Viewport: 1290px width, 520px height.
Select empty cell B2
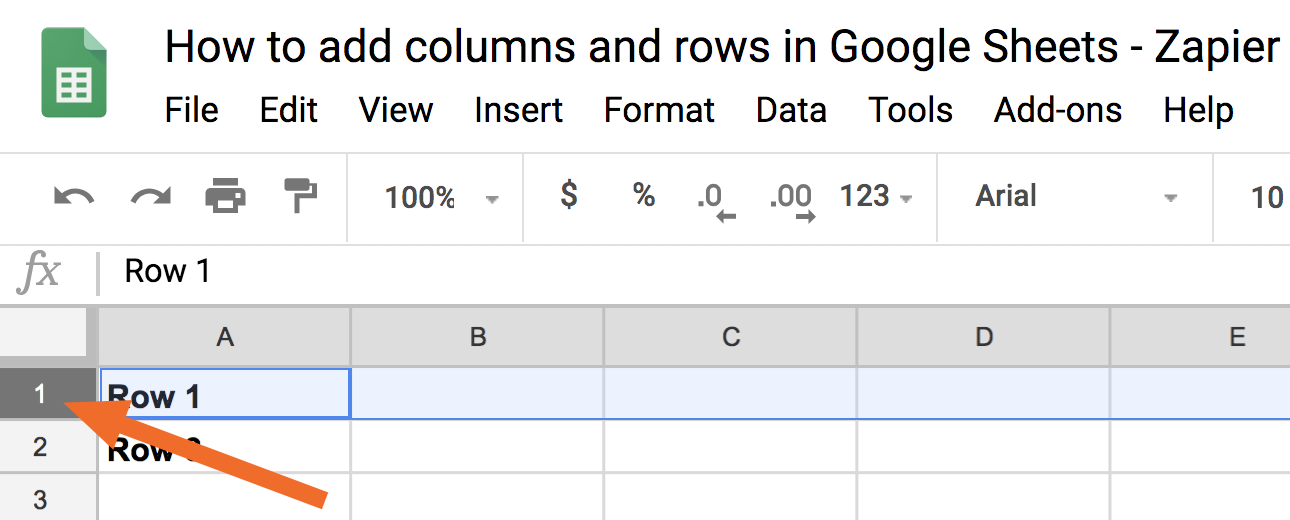478,446
